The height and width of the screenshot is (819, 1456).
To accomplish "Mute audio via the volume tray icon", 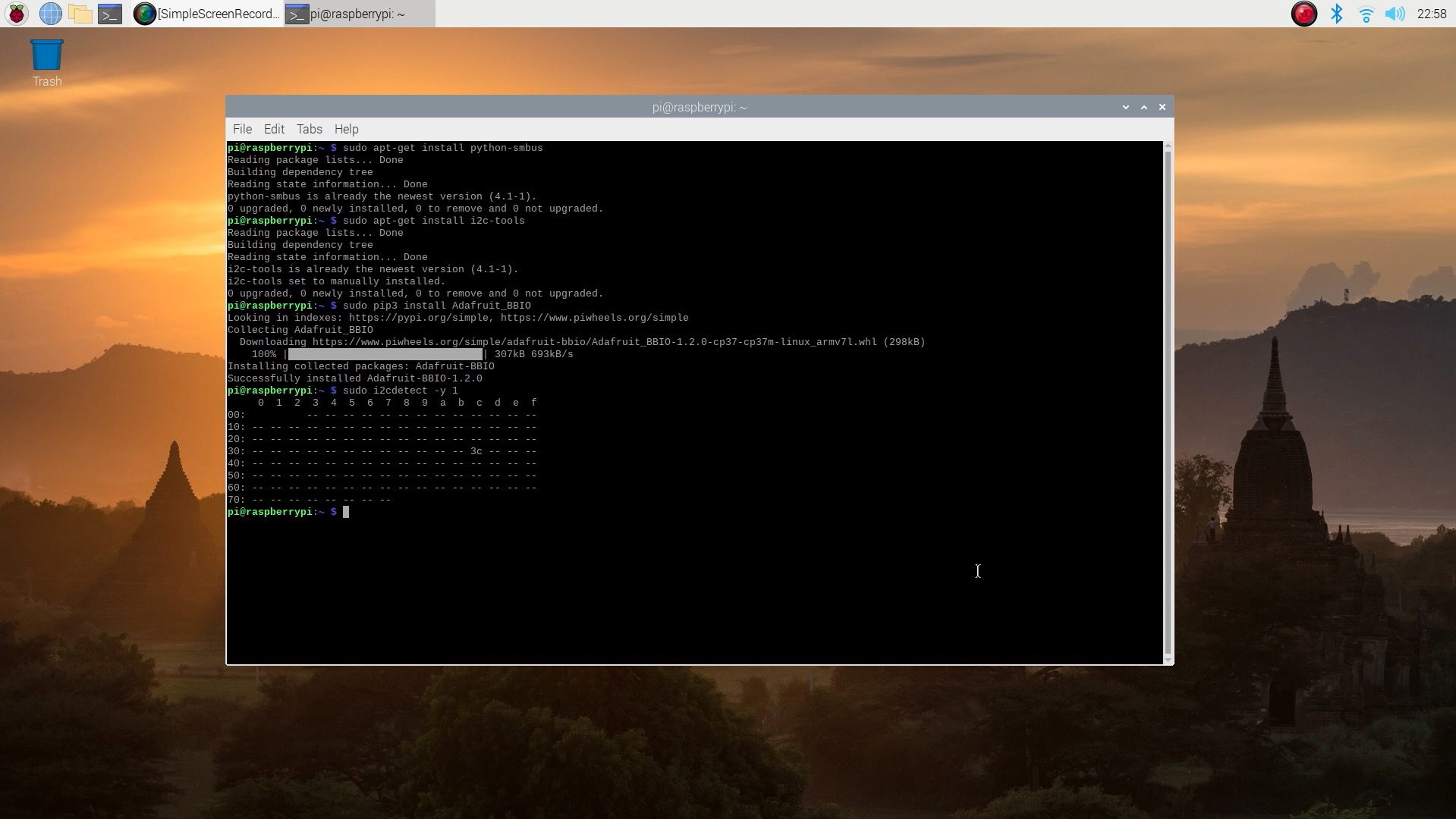I will click(x=1396, y=14).
